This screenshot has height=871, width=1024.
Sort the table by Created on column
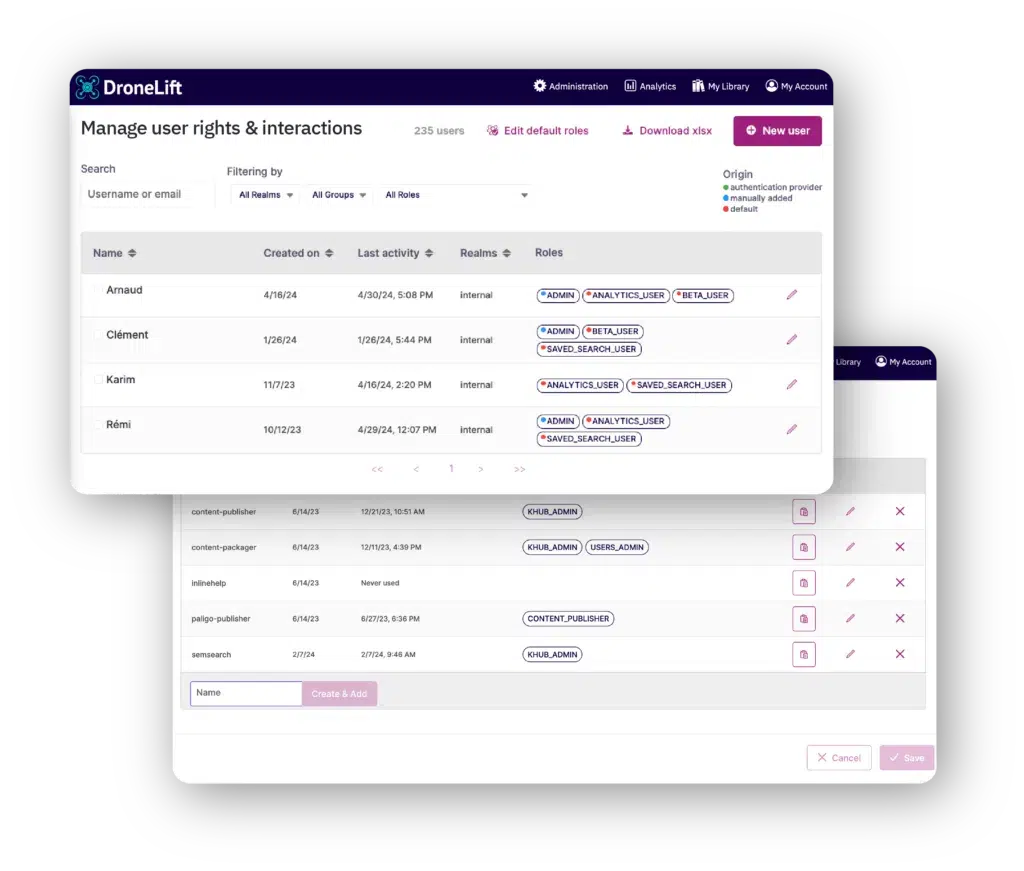pos(298,253)
